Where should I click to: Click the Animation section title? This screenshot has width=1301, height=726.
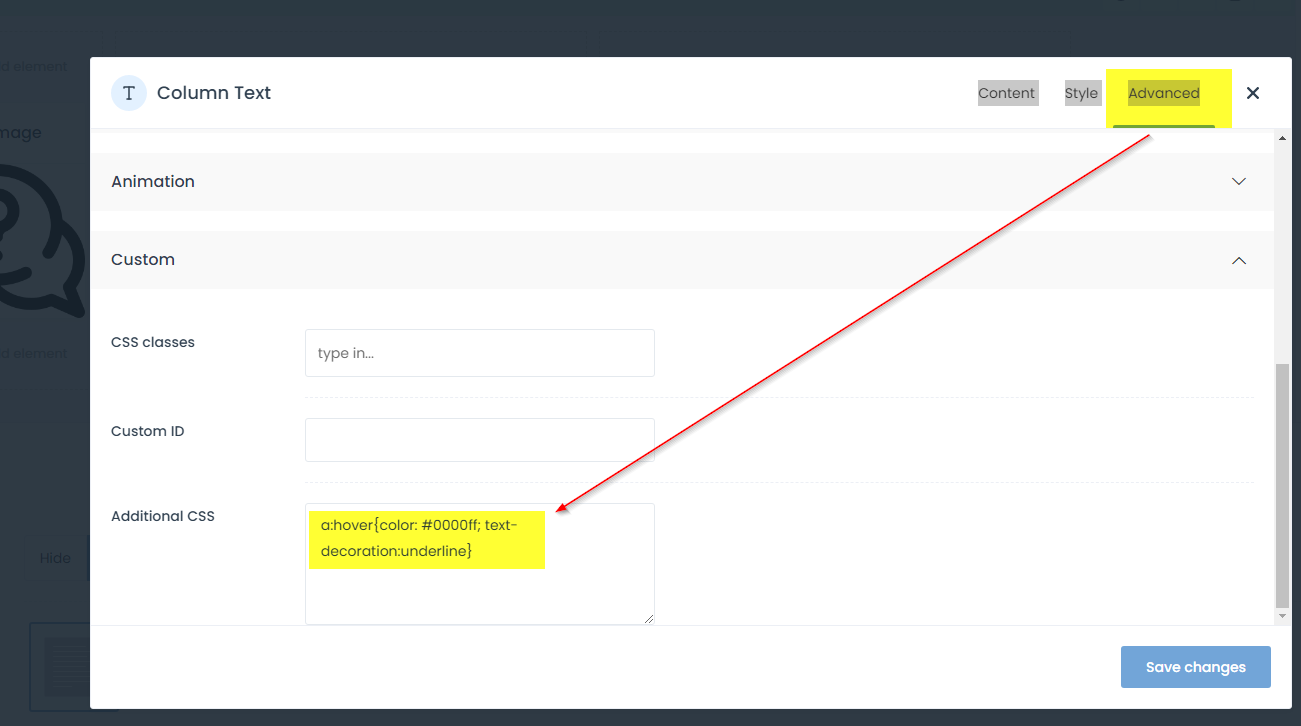click(153, 182)
